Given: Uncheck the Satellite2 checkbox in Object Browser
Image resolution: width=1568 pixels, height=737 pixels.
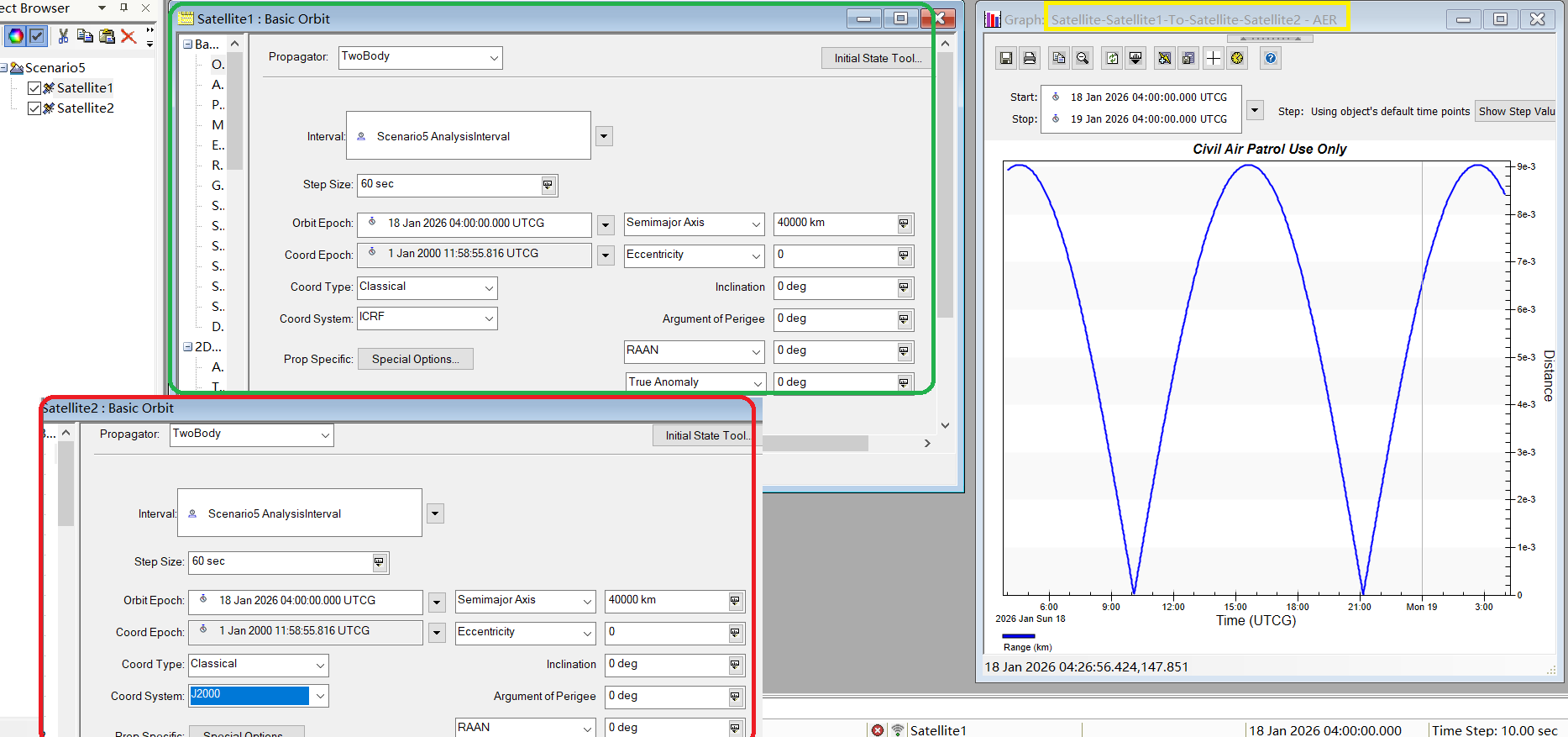Looking at the screenshot, I should click(34, 108).
